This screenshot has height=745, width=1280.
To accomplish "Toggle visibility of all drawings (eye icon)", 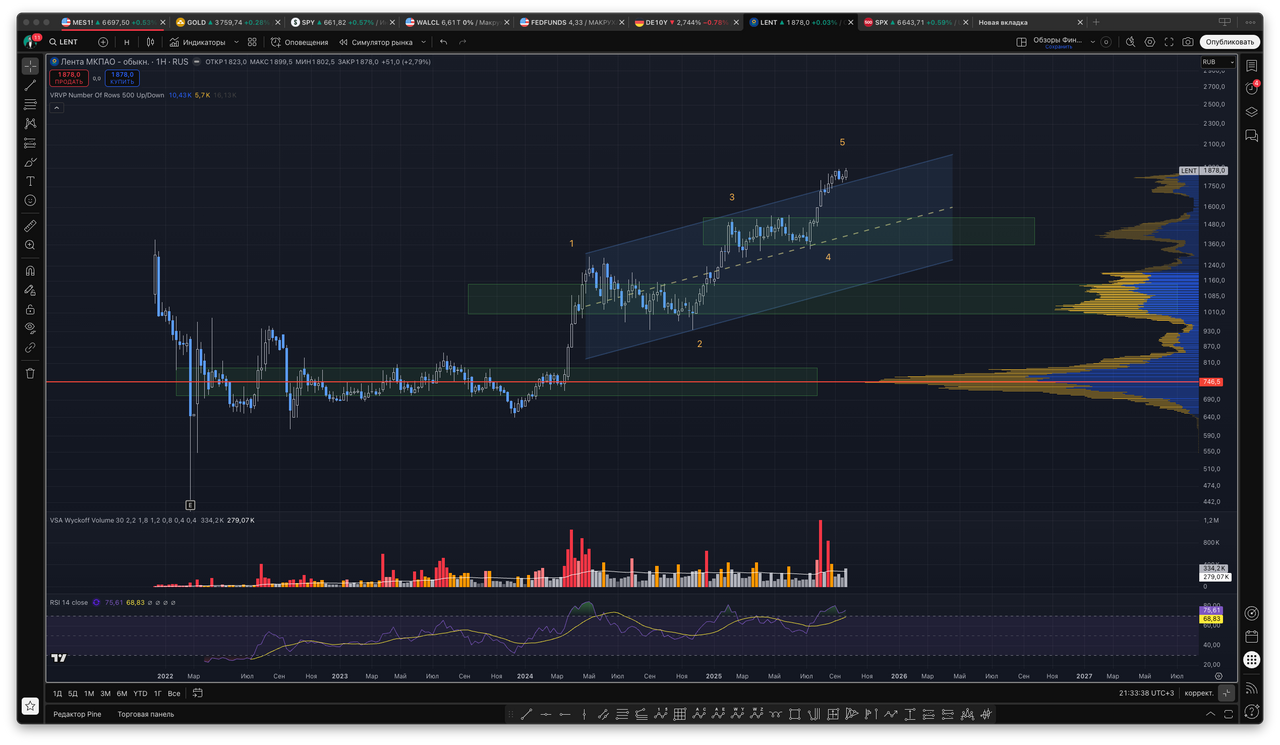I will coord(30,327).
